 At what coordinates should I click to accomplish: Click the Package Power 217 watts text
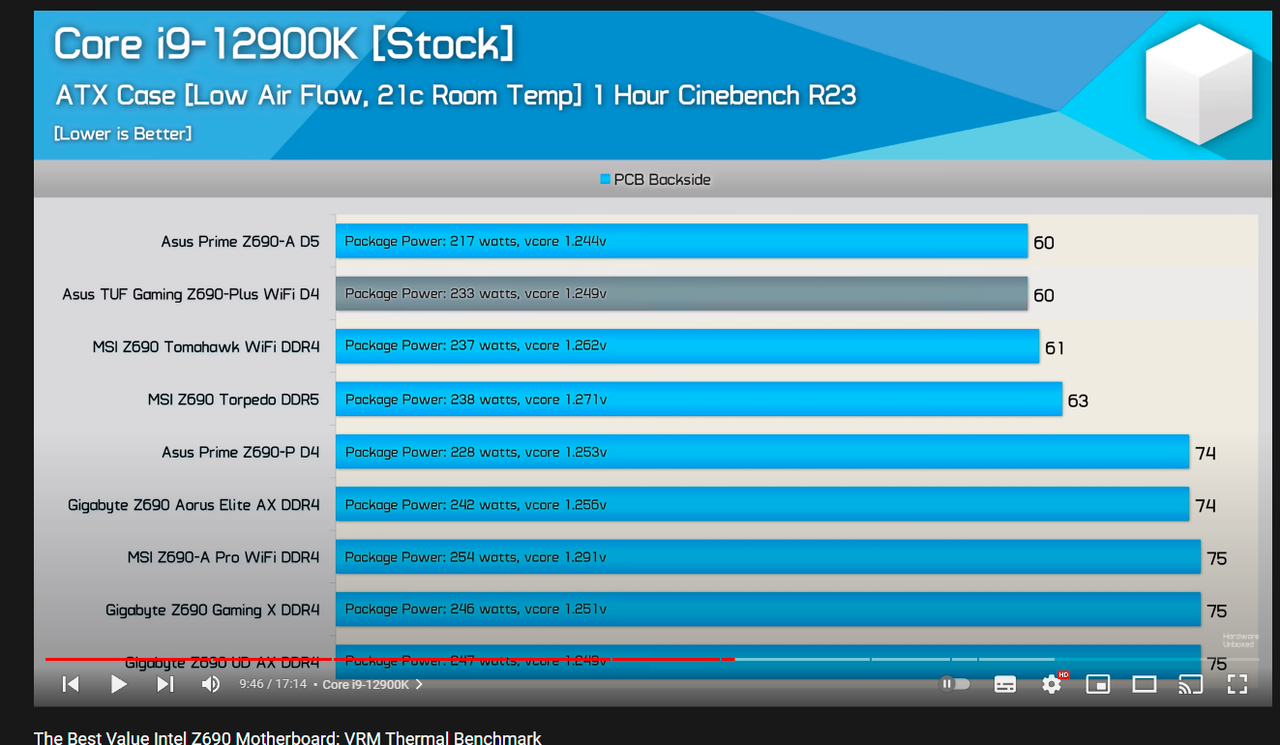(476, 241)
